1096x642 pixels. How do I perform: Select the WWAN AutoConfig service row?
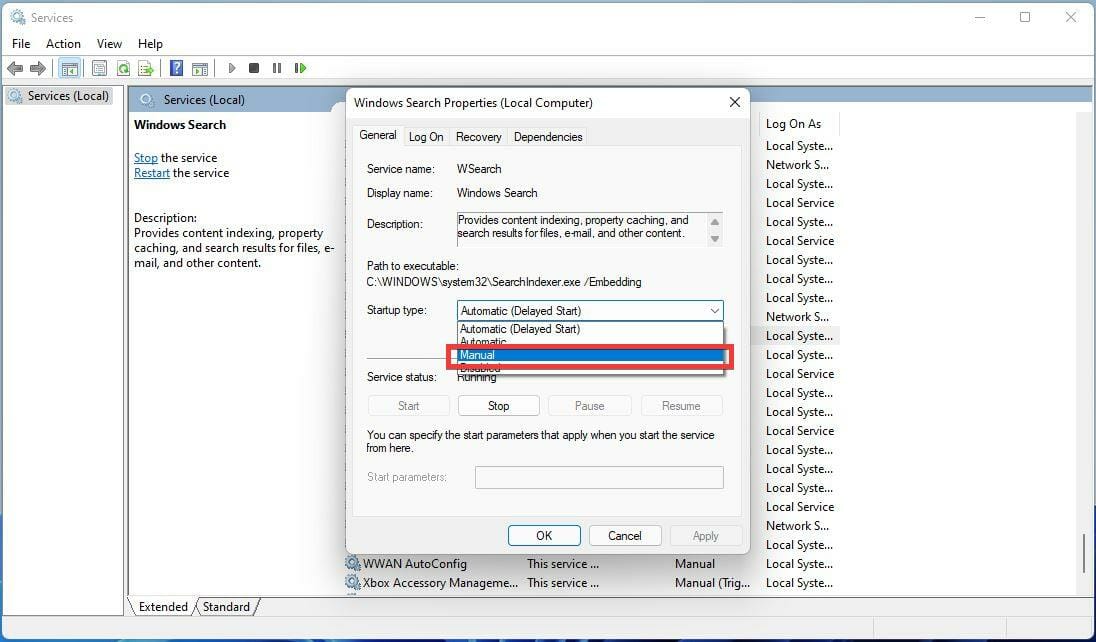click(591, 563)
